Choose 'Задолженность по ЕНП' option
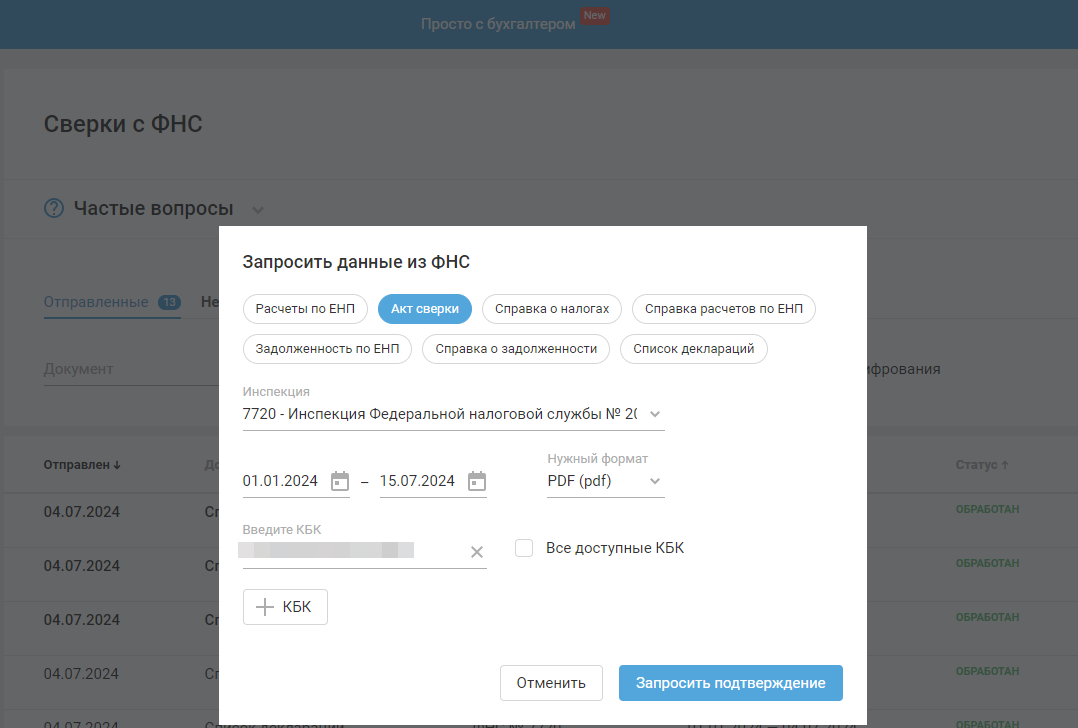 [327, 349]
